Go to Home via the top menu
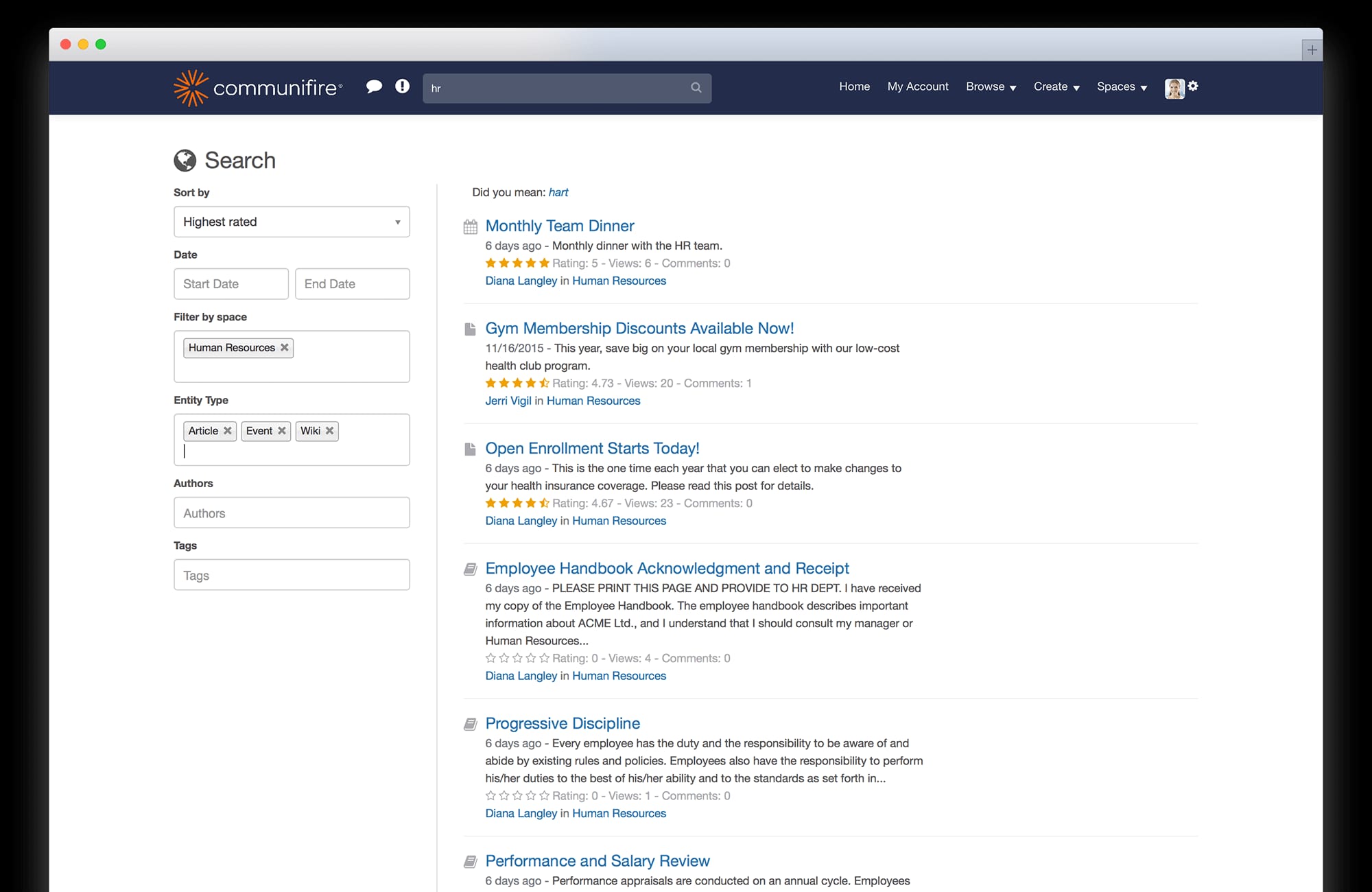 click(853, 86)
